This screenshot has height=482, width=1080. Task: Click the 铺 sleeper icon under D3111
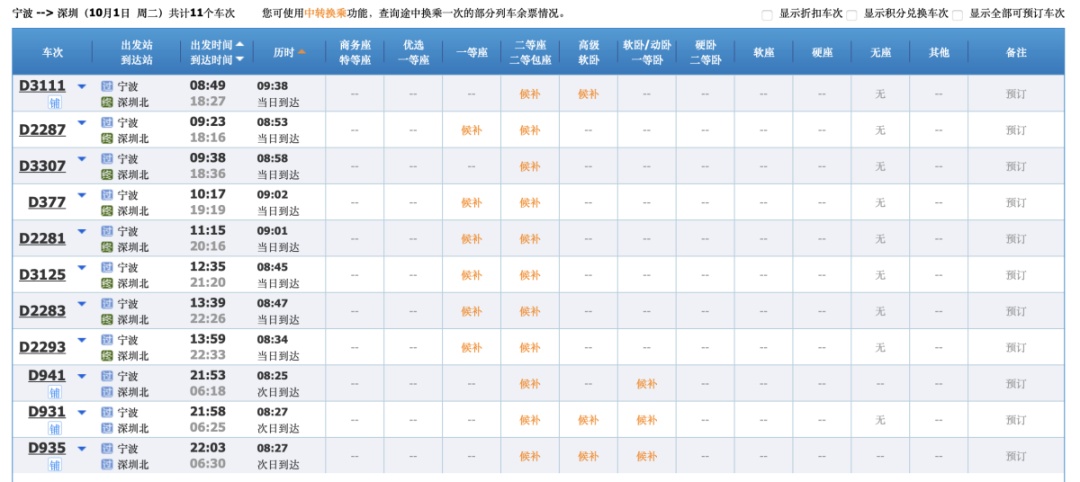click(x=54, y=104)
